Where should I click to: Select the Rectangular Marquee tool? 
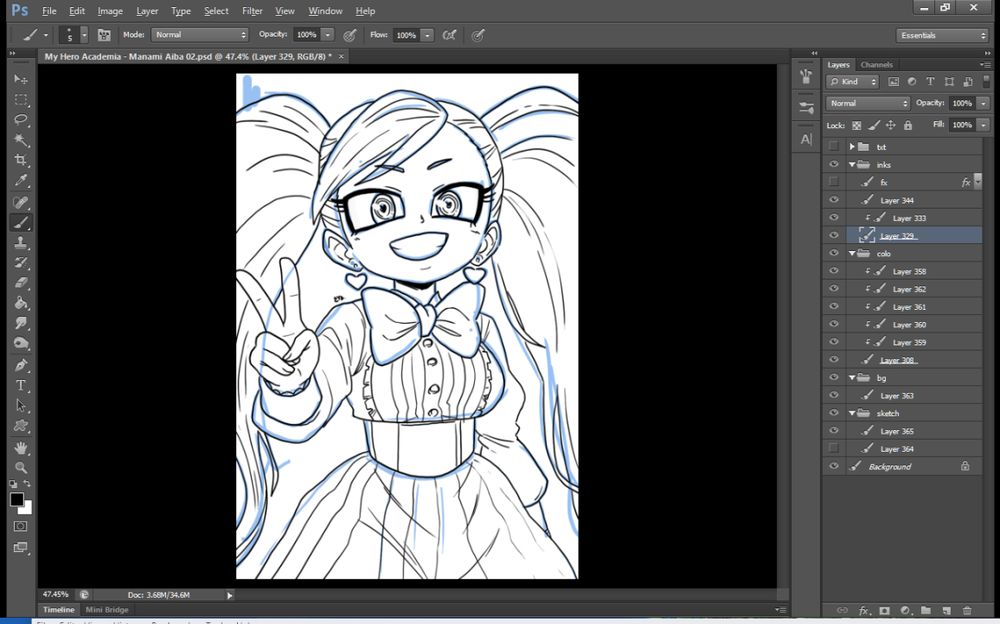click(20, 100)
